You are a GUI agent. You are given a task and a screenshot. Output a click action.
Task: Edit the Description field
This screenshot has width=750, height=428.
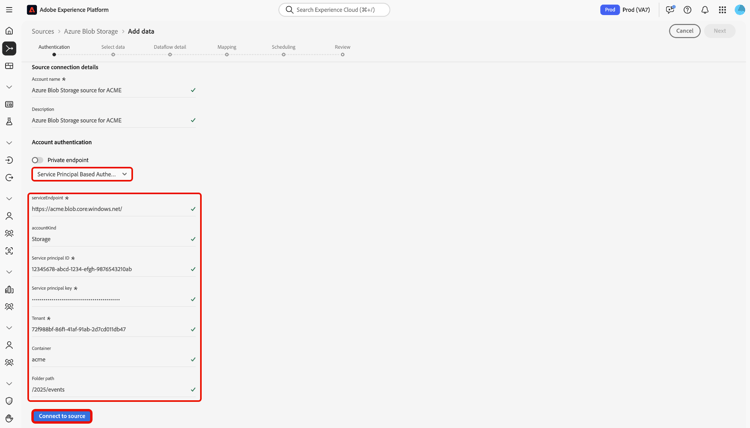pos(113,120)
